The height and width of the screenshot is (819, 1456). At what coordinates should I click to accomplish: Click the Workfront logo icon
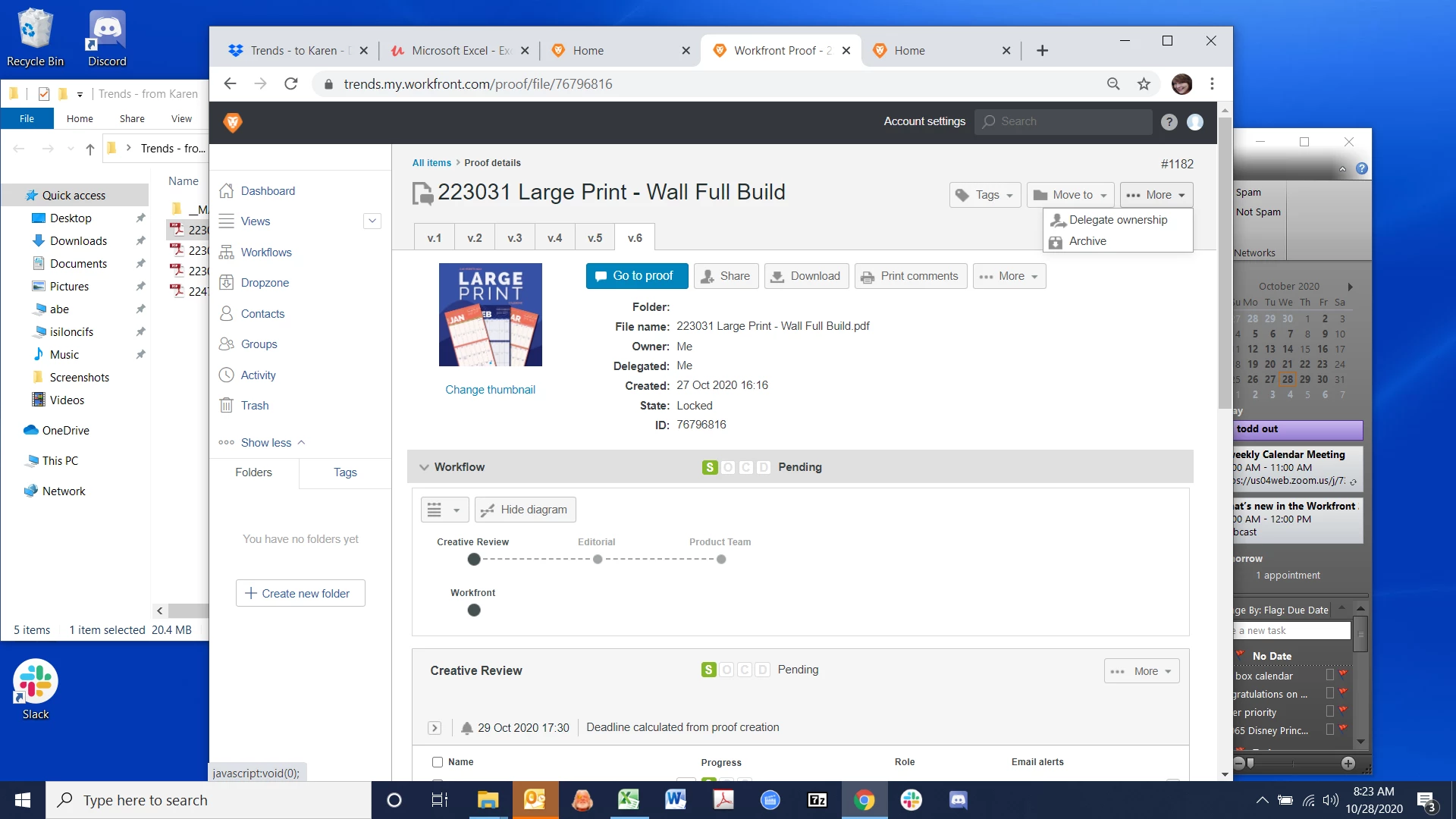coord(233,122)
